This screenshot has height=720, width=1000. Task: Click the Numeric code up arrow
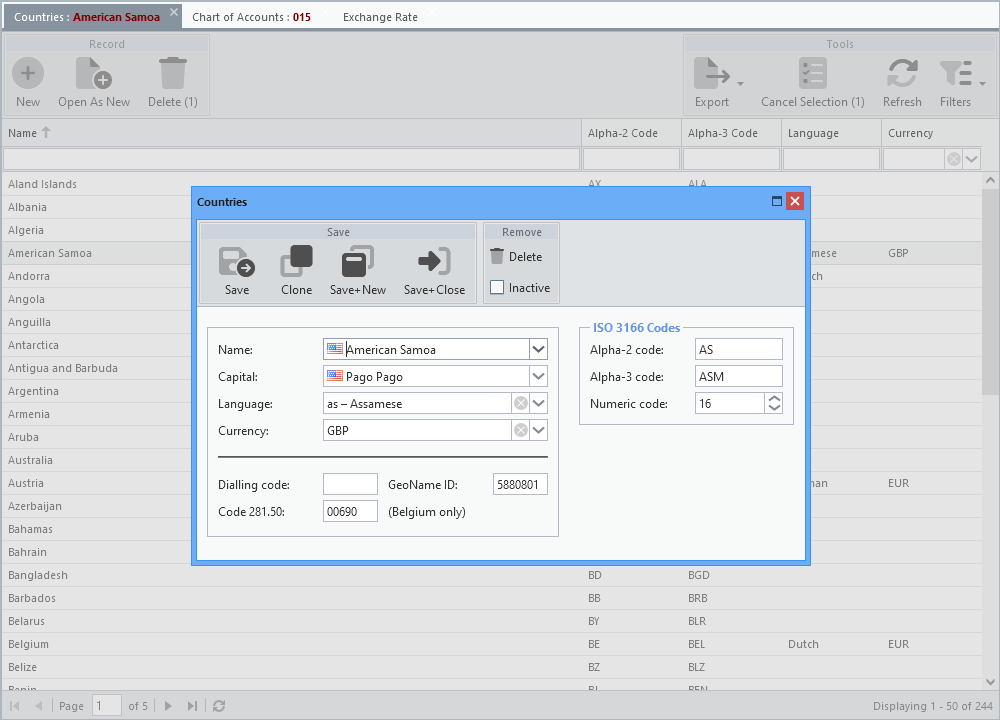coord(774,399)
